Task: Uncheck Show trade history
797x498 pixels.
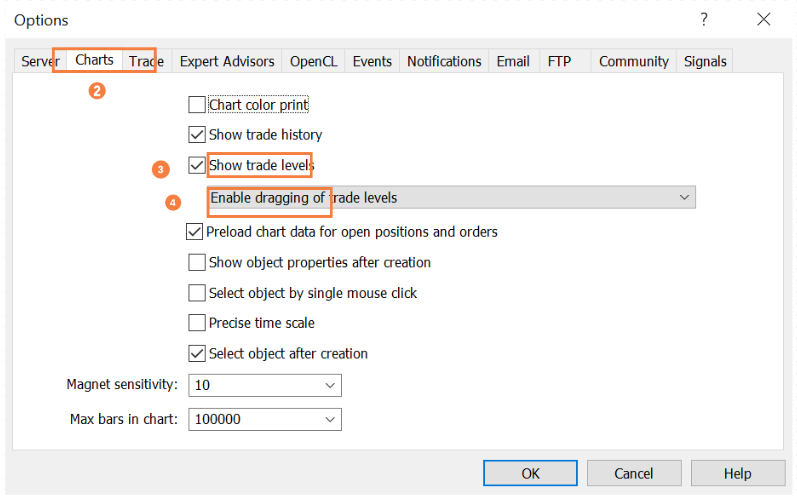Action: pos(197,134)
